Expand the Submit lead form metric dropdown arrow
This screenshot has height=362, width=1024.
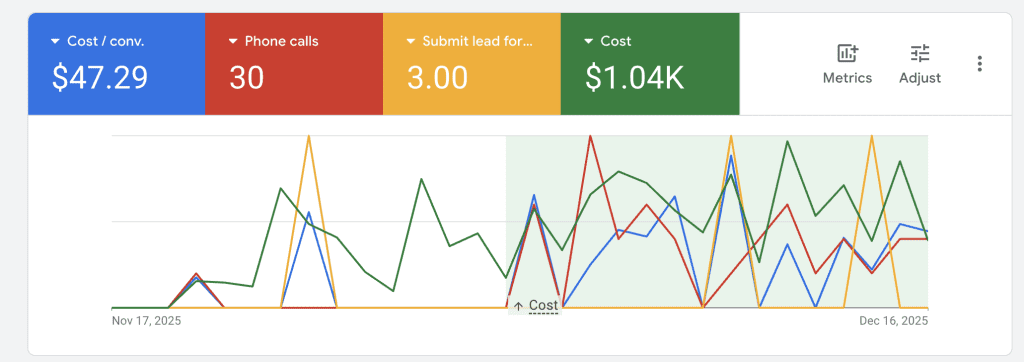tap(411, 41)
